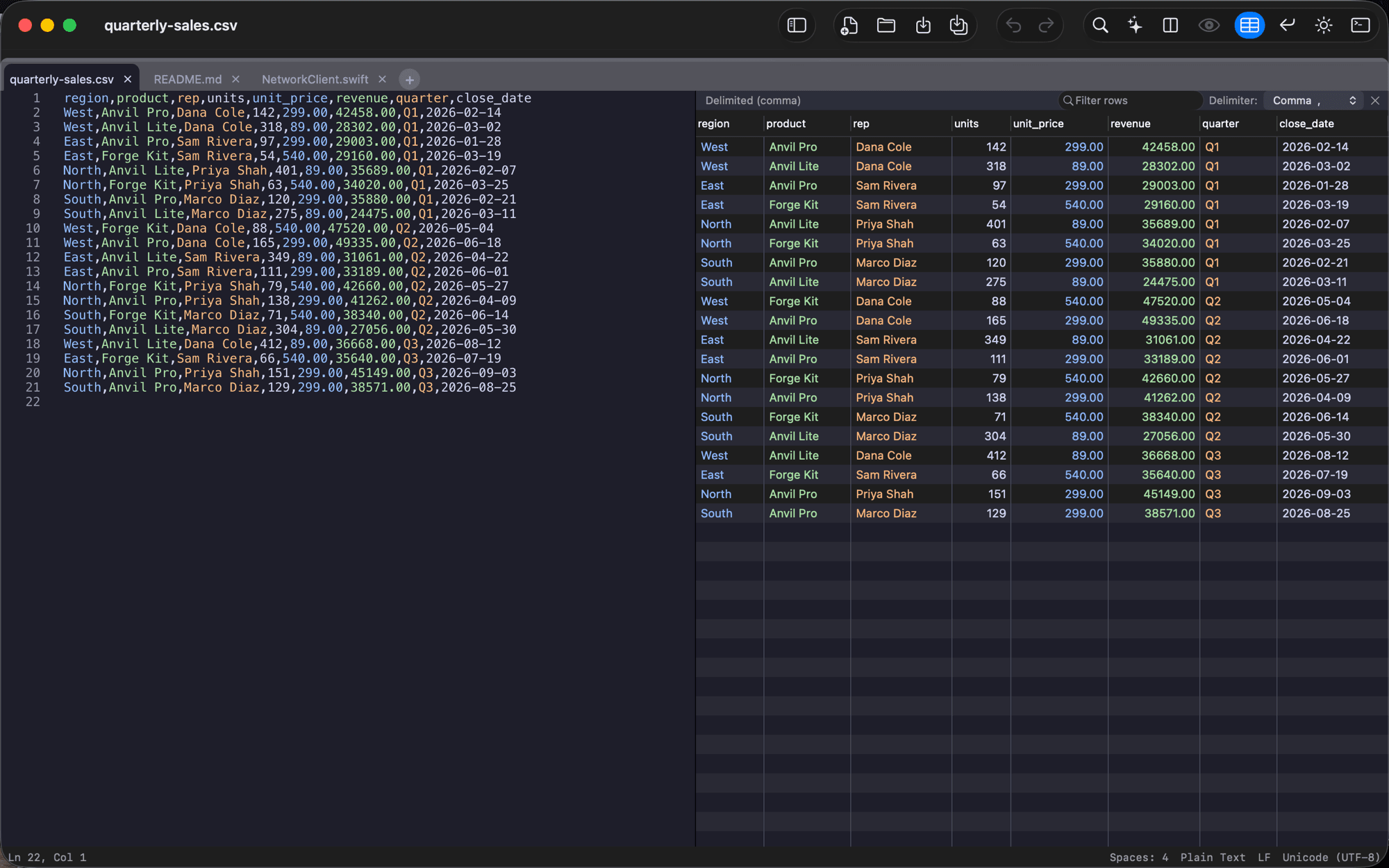Select revenue cell 24475.00
The height and width of the screenshot is (868, 1389).
[x=1168, y=283]
